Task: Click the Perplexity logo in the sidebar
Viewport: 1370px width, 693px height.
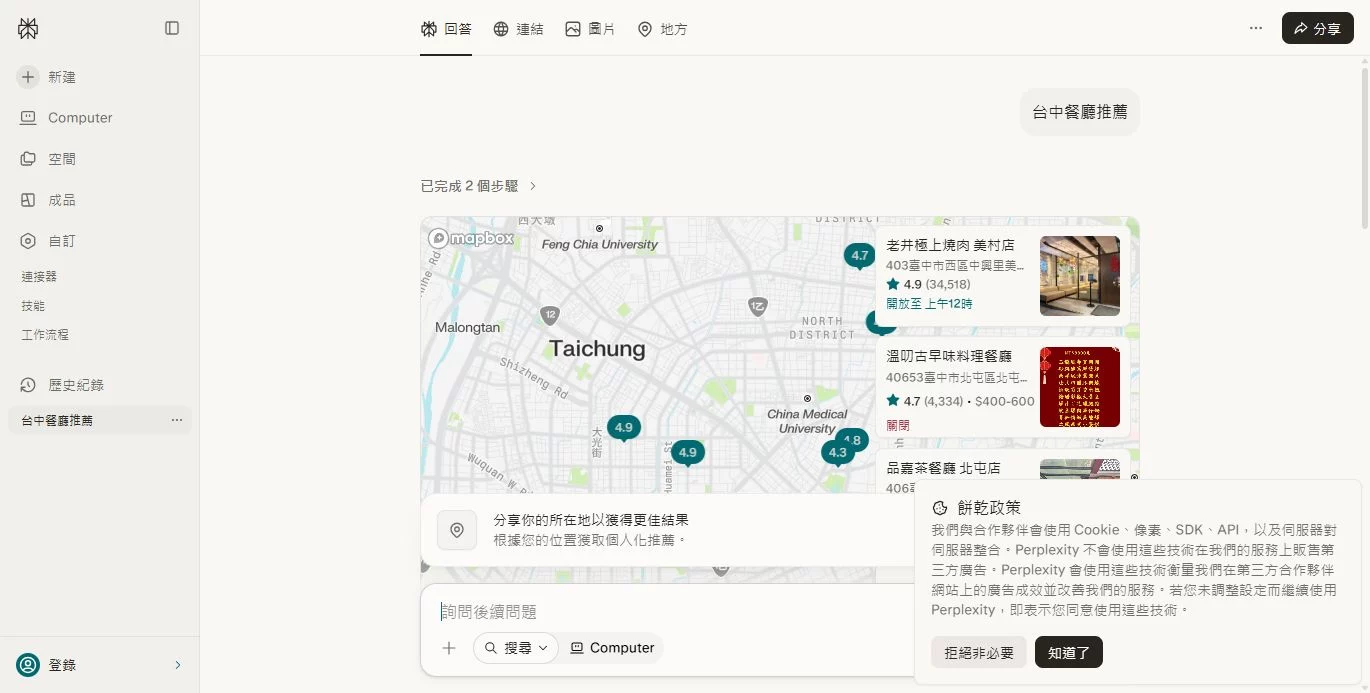Action: pyautogui.click(x=28, y=28)
